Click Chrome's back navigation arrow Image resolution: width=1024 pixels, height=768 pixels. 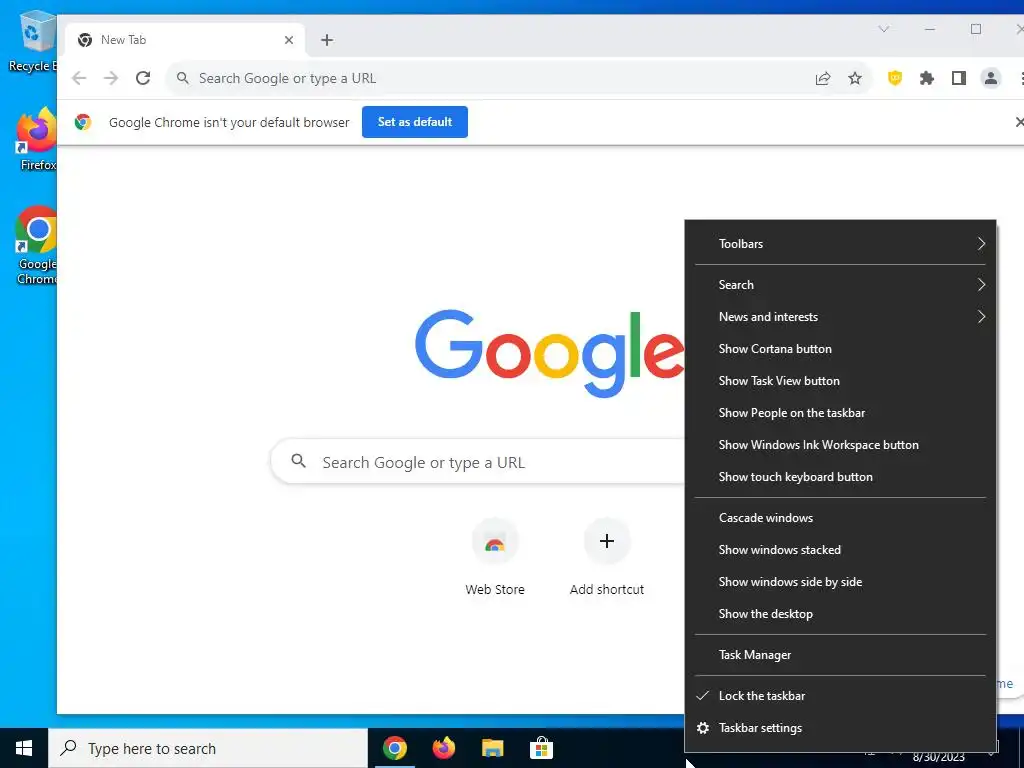(79, 78)
